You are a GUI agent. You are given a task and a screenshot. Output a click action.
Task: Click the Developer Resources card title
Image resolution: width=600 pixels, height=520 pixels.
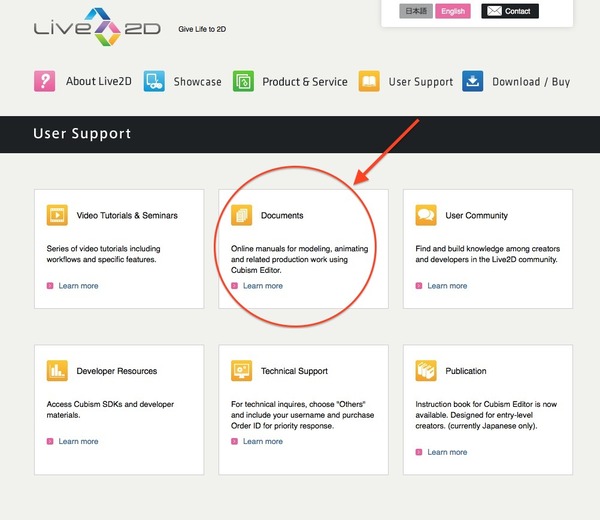click(117, 371)
